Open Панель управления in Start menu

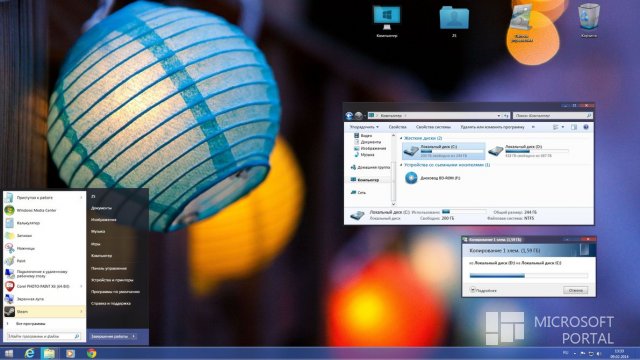[x=109, y=269]
